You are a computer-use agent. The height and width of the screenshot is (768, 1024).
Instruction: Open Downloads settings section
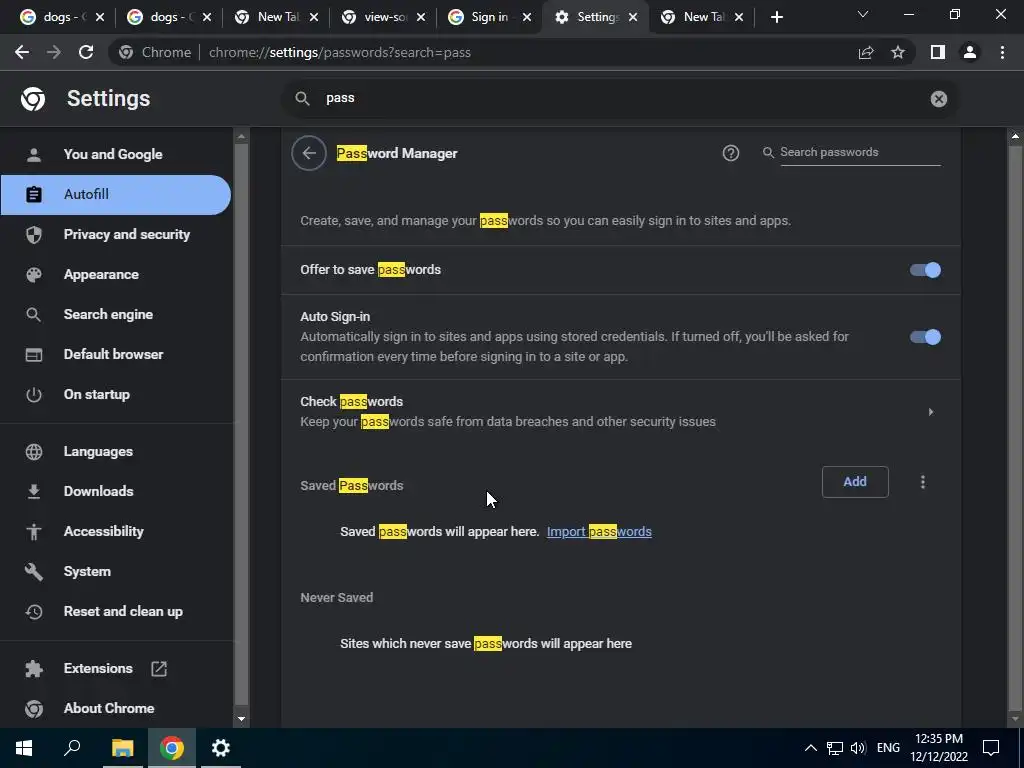click(116, 491)
